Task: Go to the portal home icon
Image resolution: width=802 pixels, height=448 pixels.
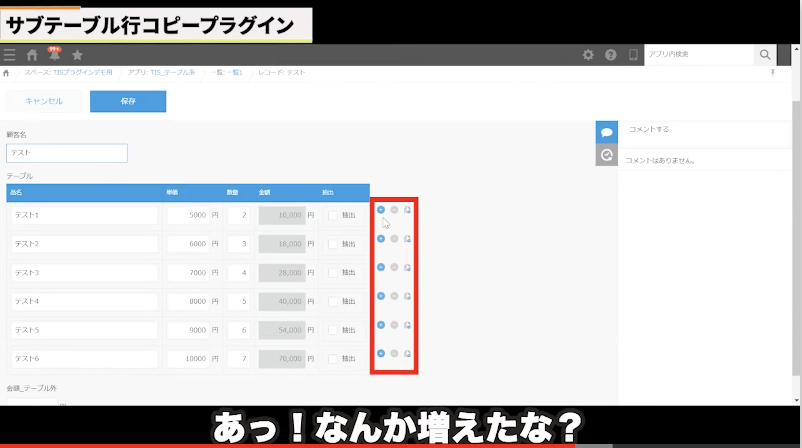Action: click(32, 55)
